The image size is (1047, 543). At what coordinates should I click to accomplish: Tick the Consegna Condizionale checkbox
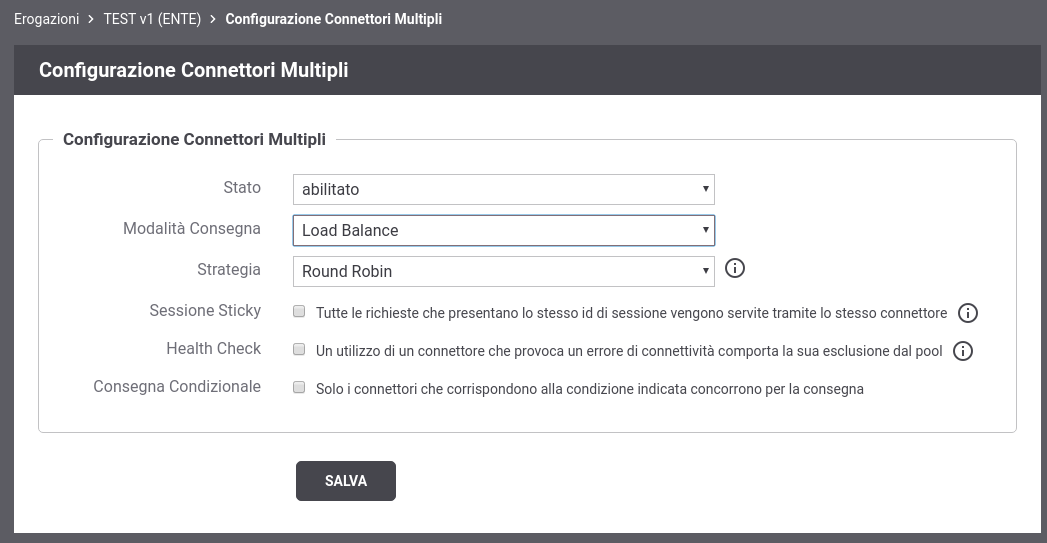pos(299,387)
